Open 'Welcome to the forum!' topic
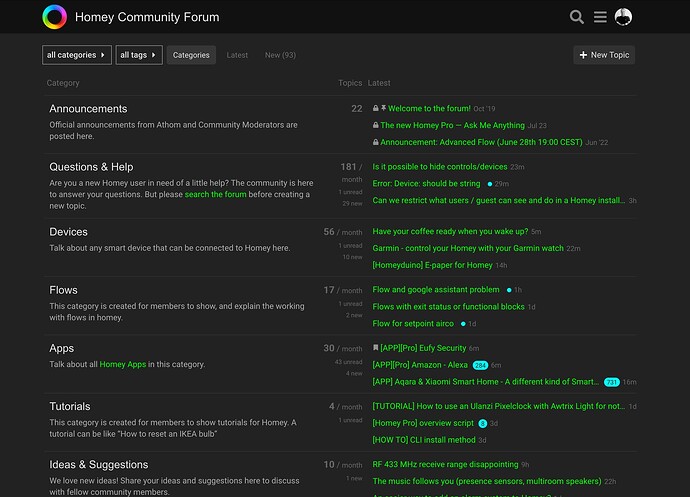Screen dimensions: 690x497 point(429,108)
